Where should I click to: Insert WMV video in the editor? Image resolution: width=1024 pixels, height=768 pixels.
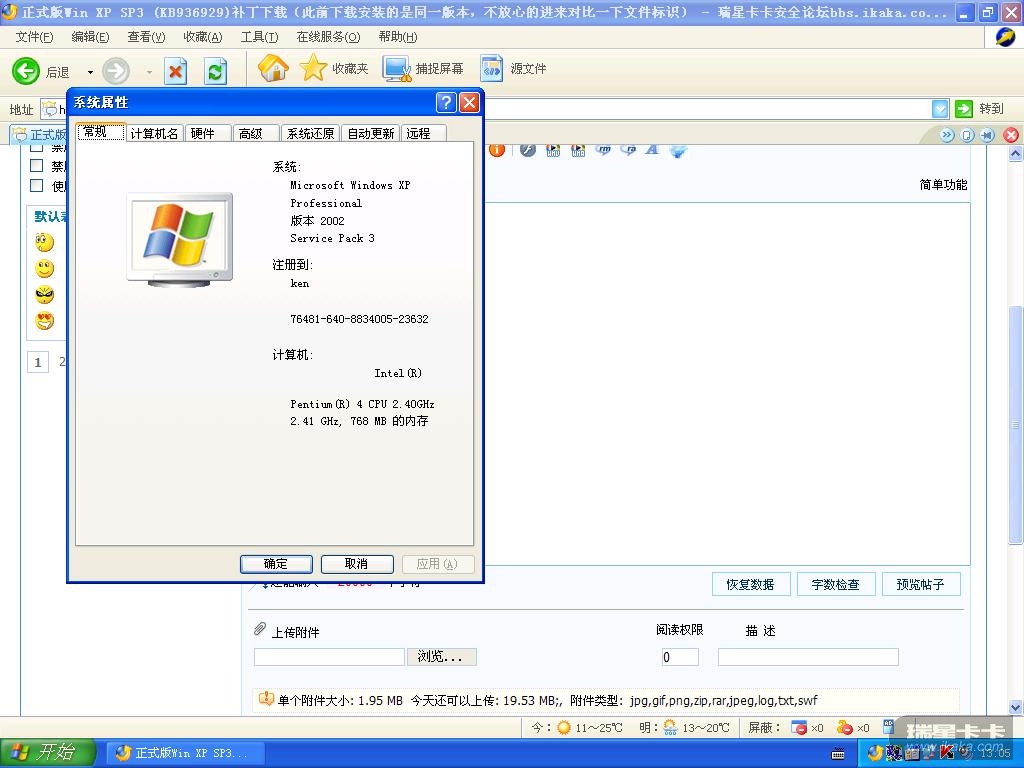click(x=553, y=150)
